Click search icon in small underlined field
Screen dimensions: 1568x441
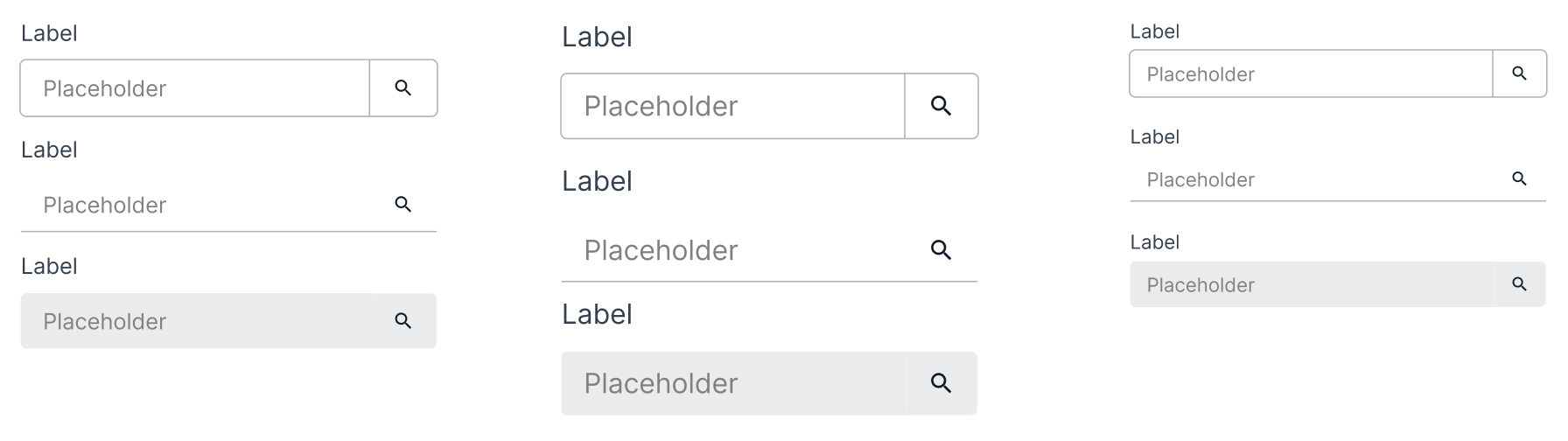click(1520, 179)
